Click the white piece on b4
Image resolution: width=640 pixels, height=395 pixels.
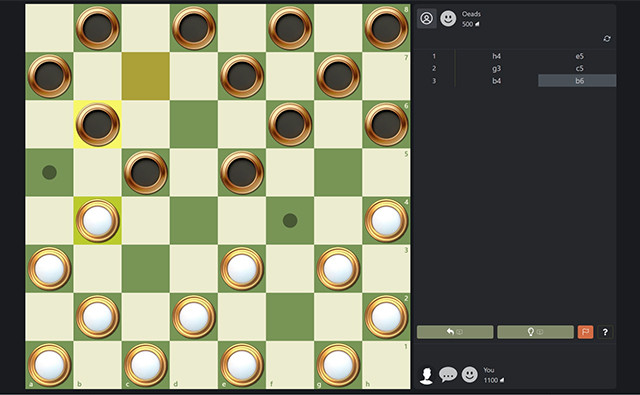[x=98, y=221]
